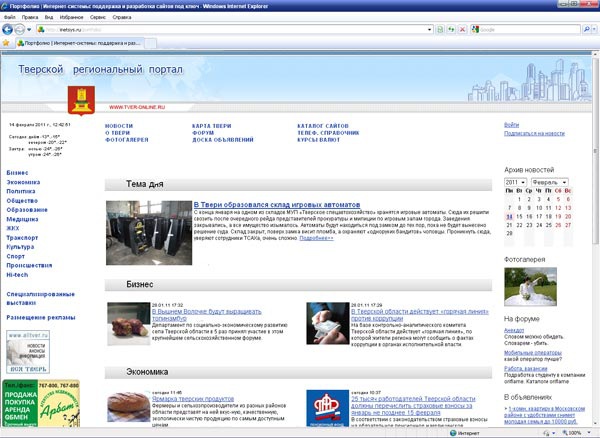
Task: Click the browser Back button
Action: click(x=9, y=30)
